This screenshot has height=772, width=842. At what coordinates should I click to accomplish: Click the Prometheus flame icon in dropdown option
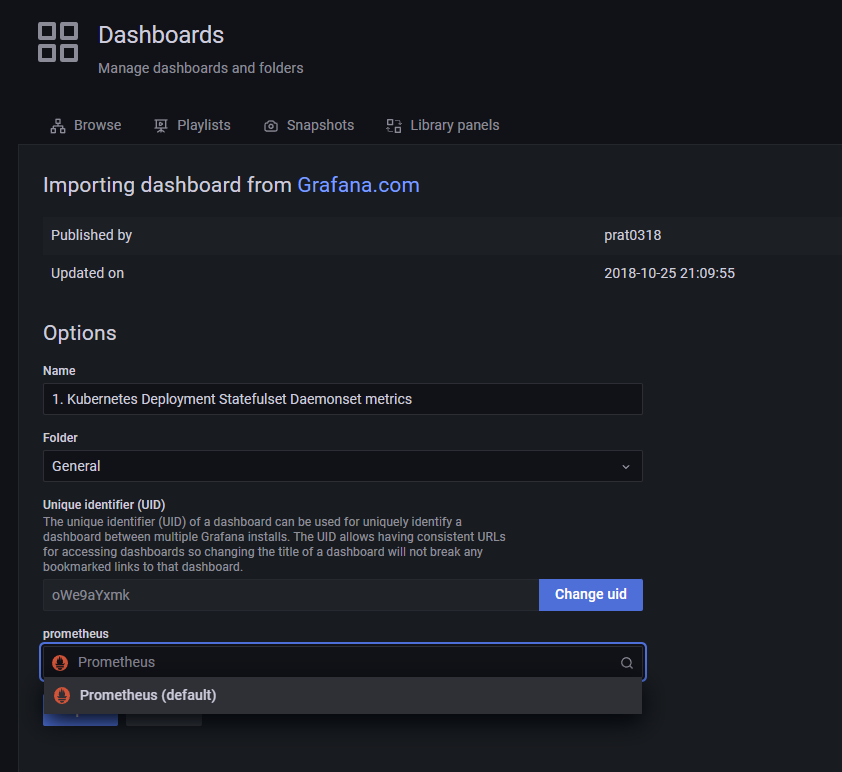click(x=62, y=695)
